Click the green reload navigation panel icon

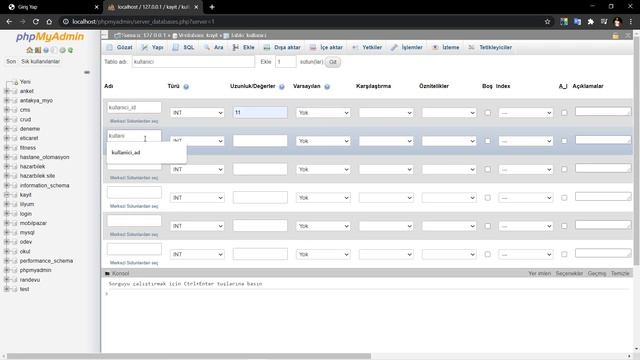tap(70, 50)
